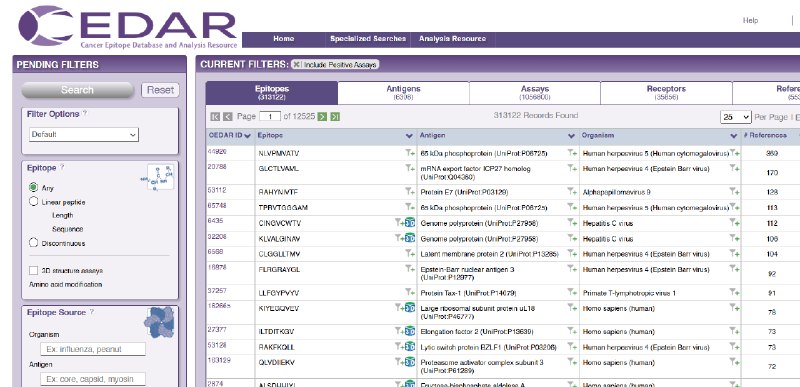The height and width of the screenshot is (387, 800).
Task: Click the # References column header
Action: (x=765, y=136)
